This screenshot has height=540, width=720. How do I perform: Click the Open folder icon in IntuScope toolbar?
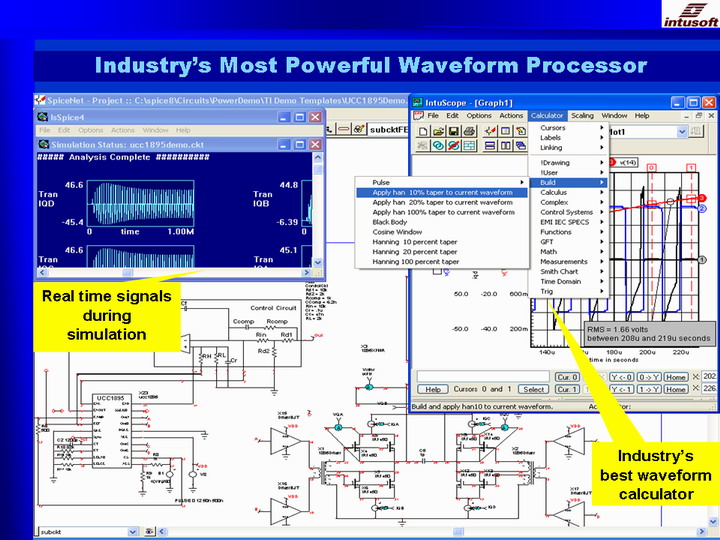coord(438,131)
